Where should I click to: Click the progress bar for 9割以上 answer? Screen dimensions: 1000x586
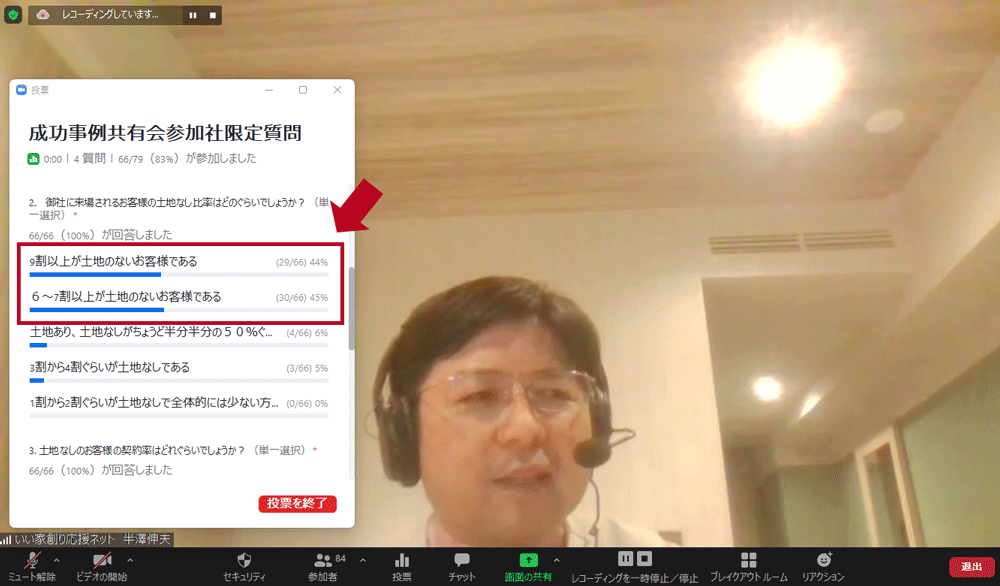(95, 273)
